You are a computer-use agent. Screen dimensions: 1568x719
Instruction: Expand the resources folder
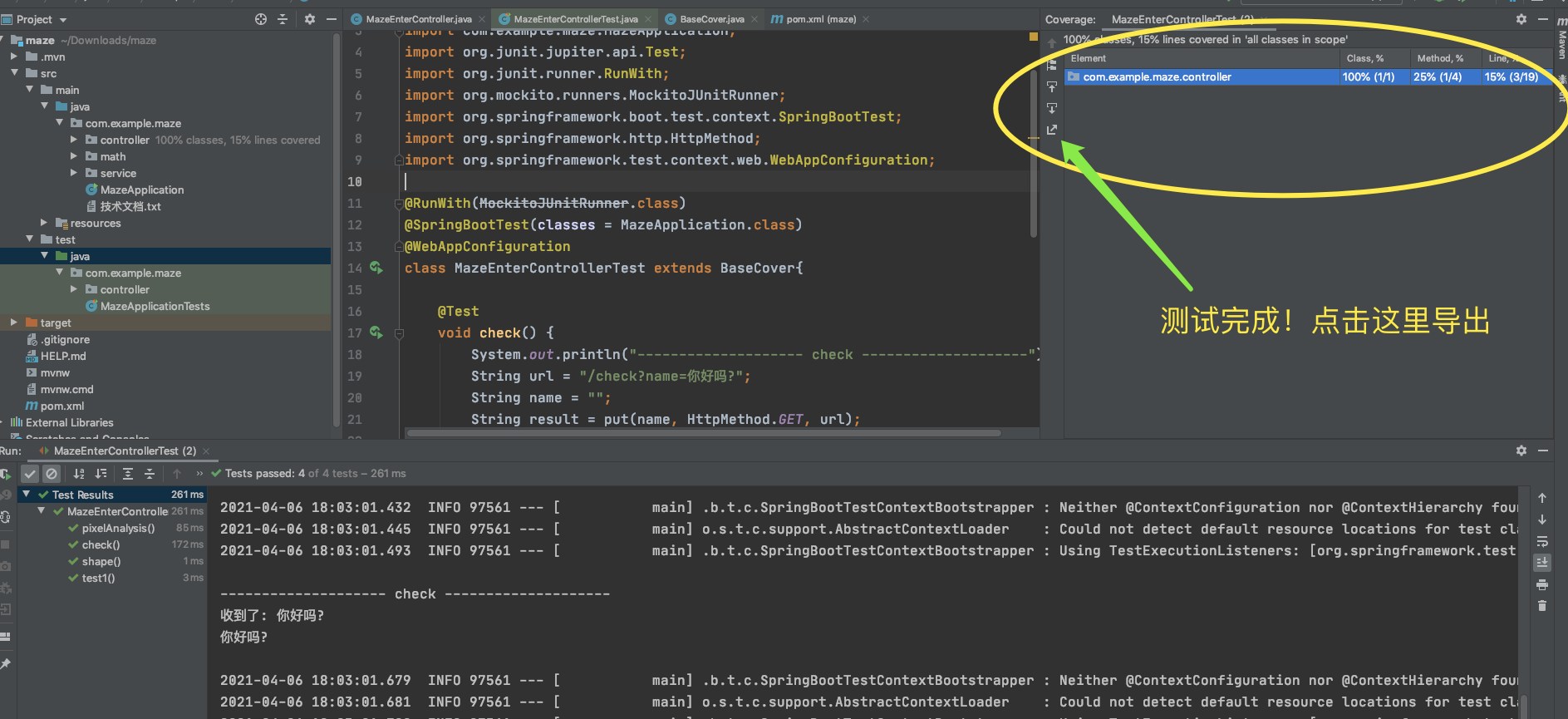(44, 223)
